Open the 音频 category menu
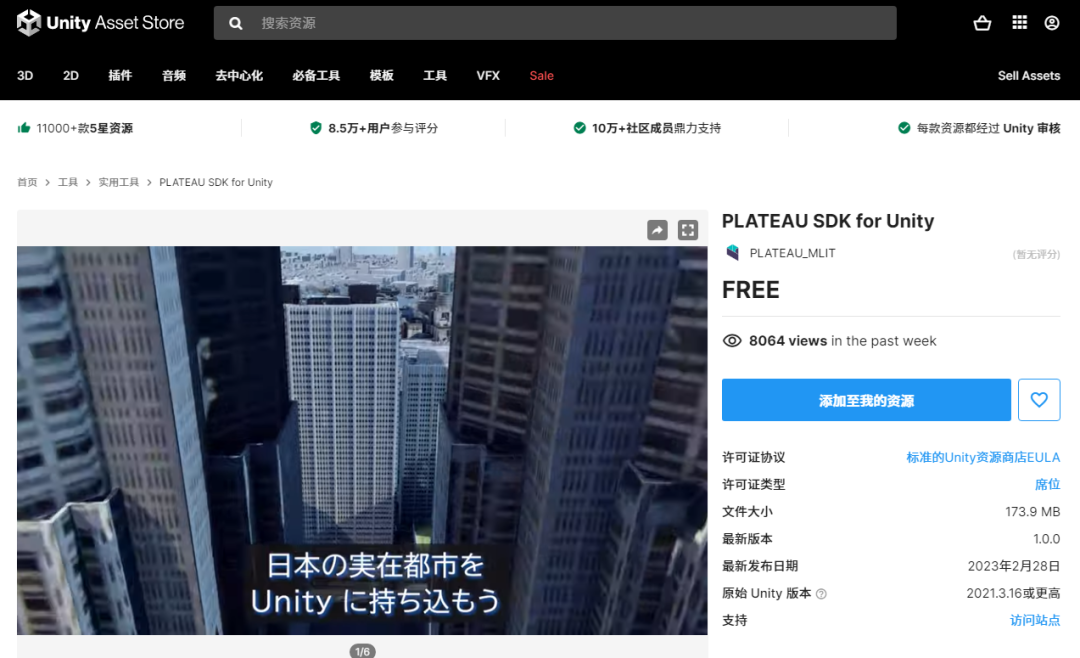The height and width of the screenshot is (658, 1080). (174, 76)
